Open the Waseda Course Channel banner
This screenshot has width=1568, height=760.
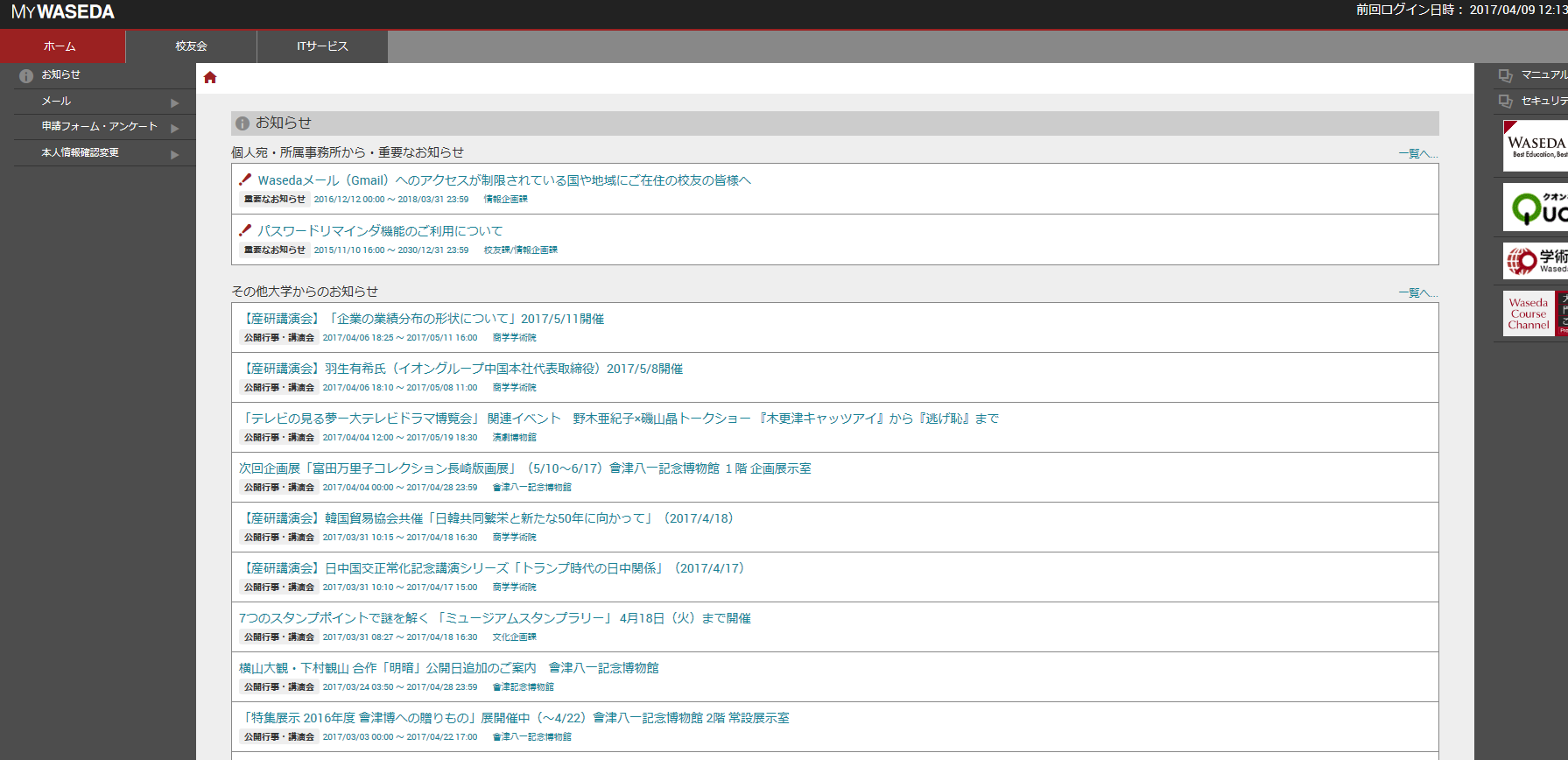tap(1535, 313)
